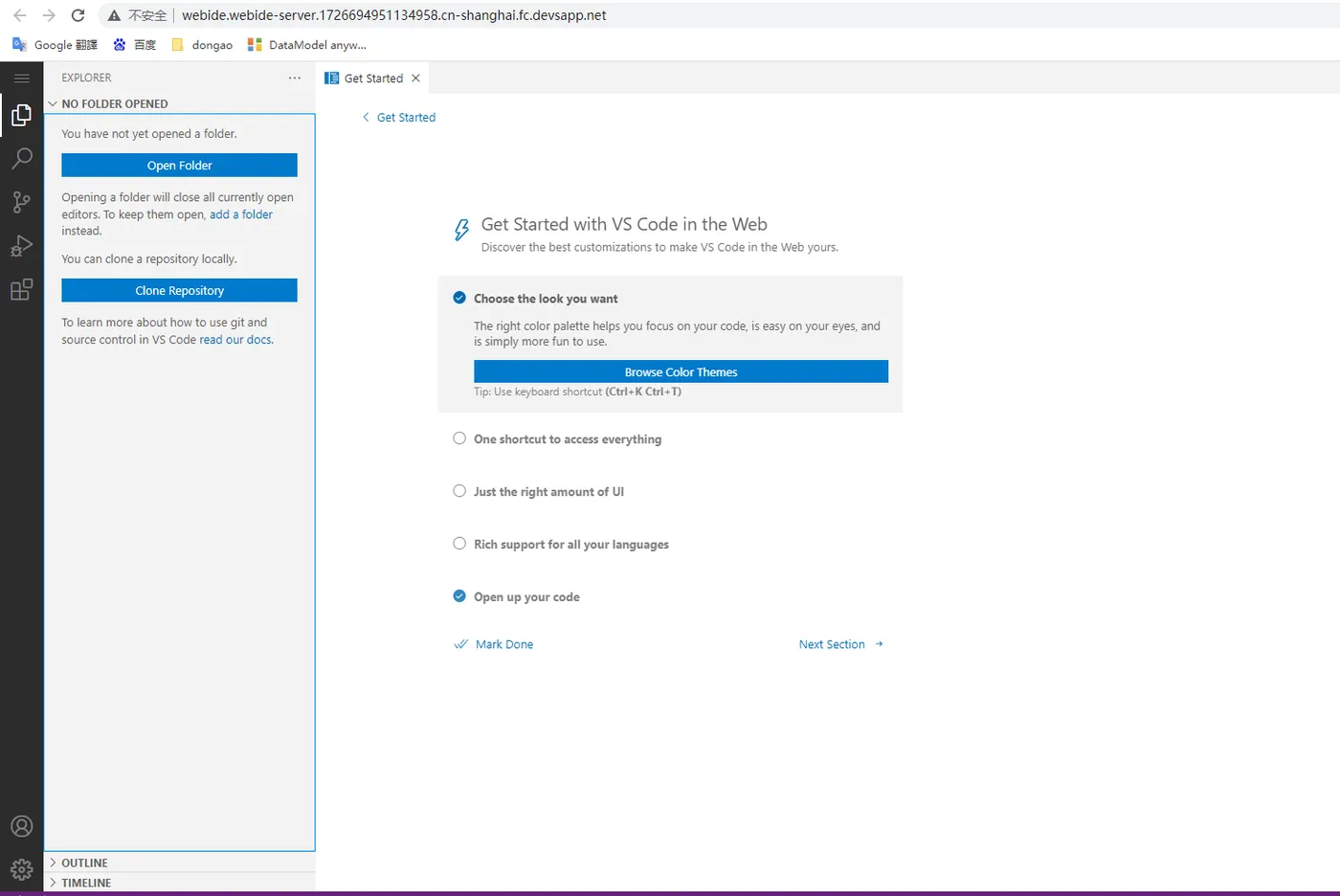1340x896 pixels.
Task: Reload the page with browser refresh icon
Action: coord(78,15)
